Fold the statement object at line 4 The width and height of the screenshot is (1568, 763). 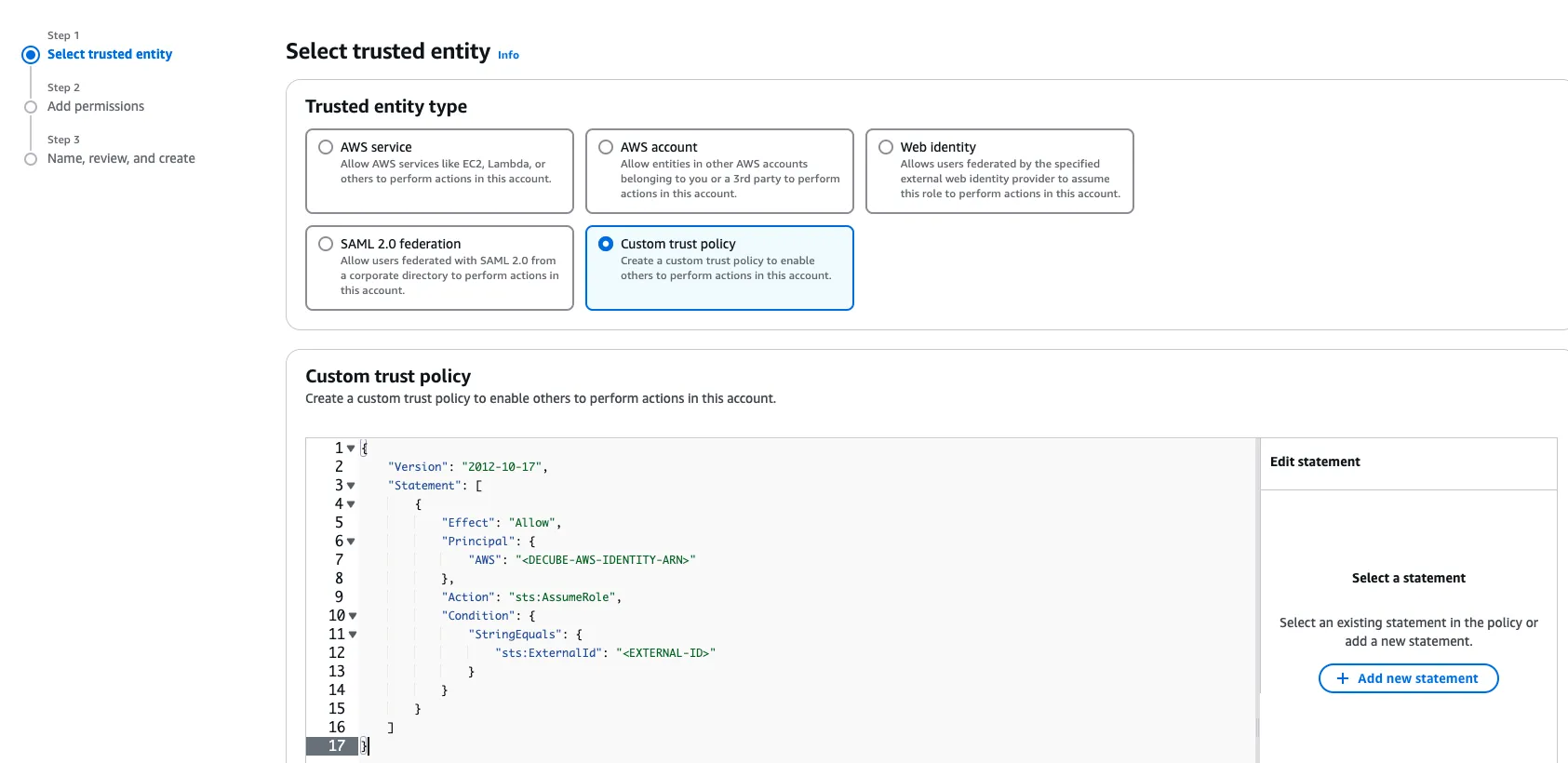(x=351, y=504)
